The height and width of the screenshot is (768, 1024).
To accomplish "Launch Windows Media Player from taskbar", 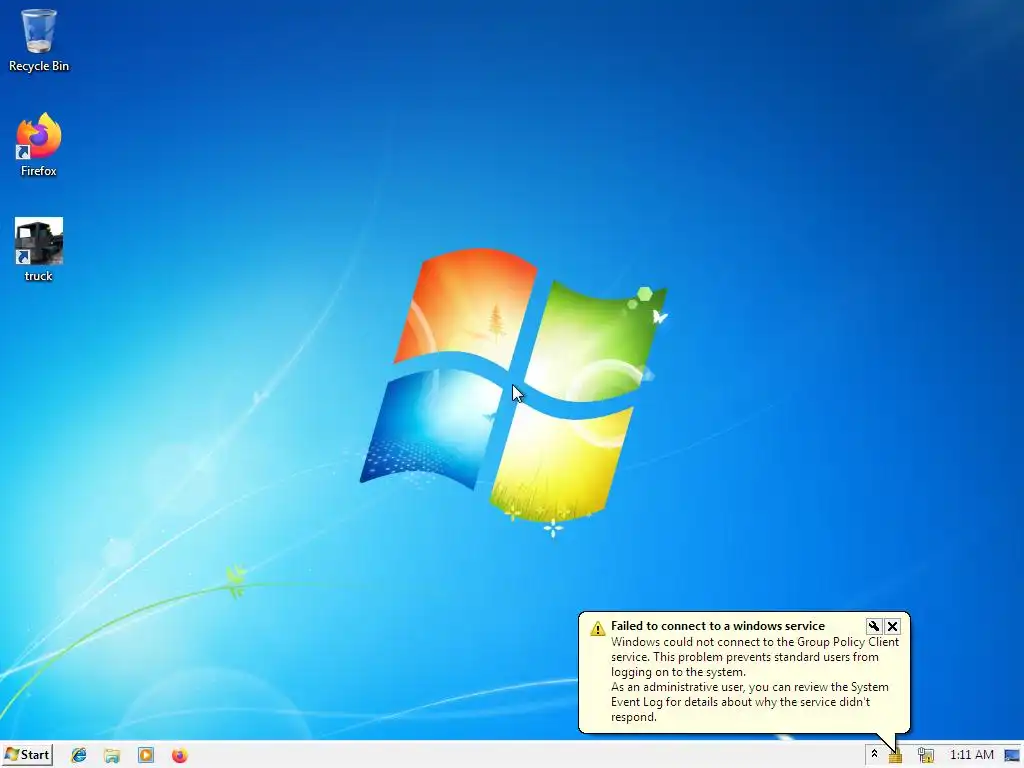I will [x=146, y=755].
